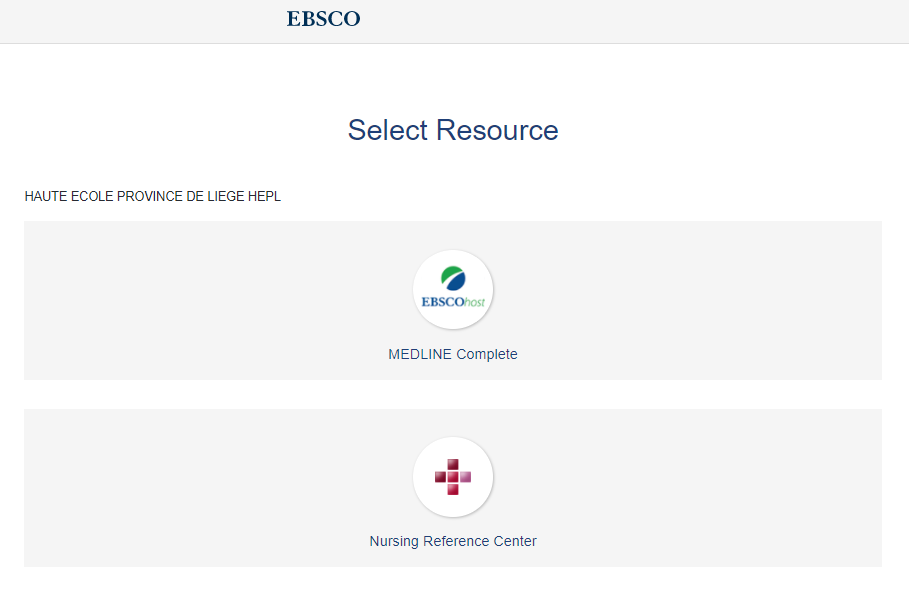Click the word Complete in the MEDLINE label
Screen dimensions: 909x589
(x=487, y=354)
